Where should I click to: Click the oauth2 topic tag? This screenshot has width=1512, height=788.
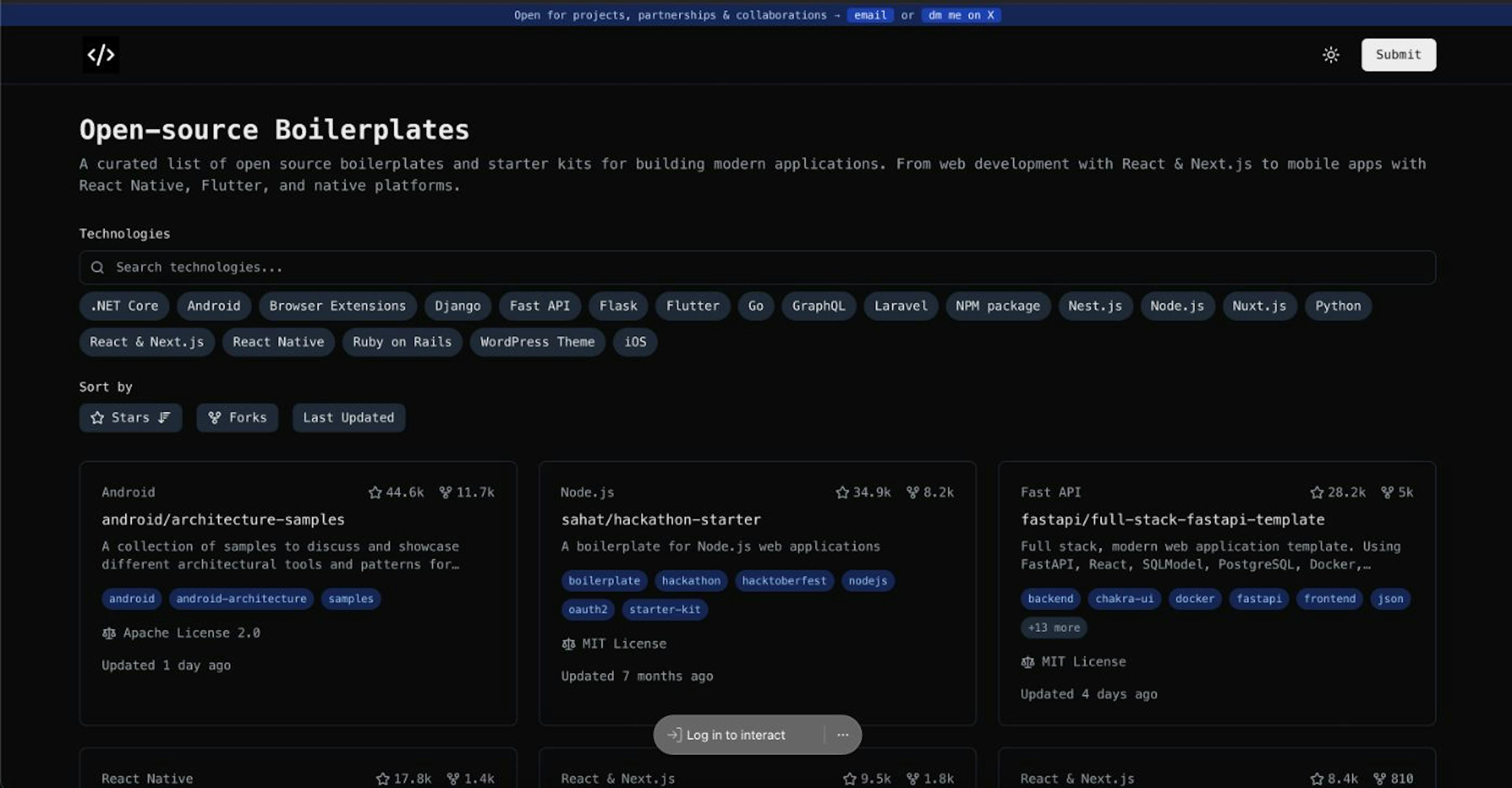point(587,610)
